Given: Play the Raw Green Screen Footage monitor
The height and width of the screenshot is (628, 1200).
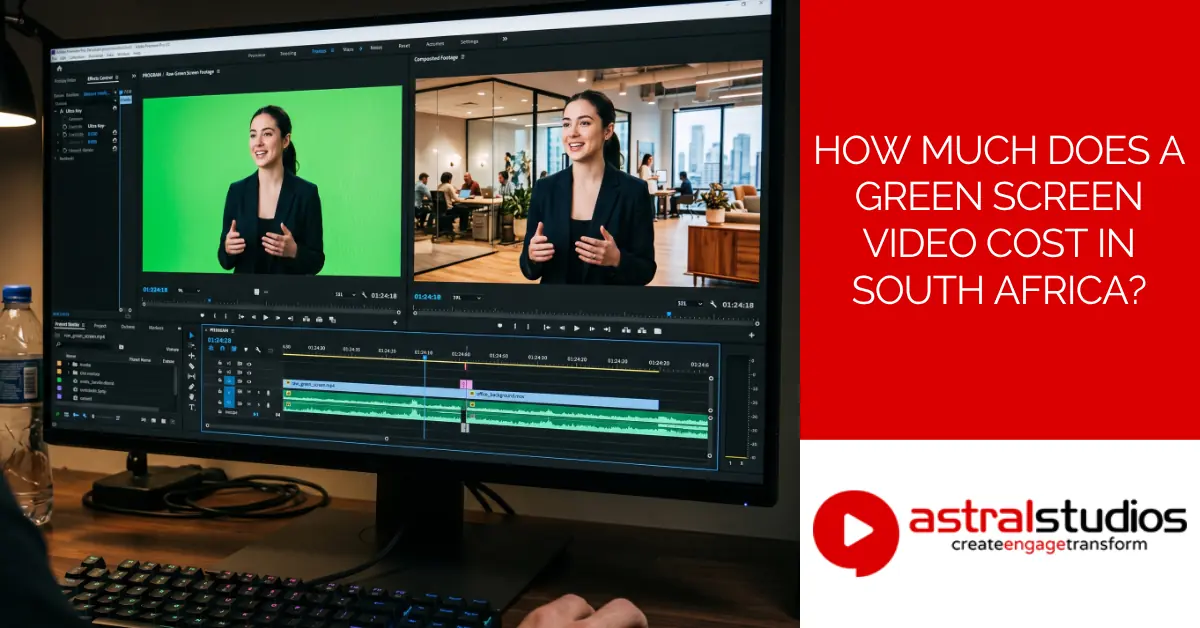Looking at the screenshot, I should [x=265, y=317].
